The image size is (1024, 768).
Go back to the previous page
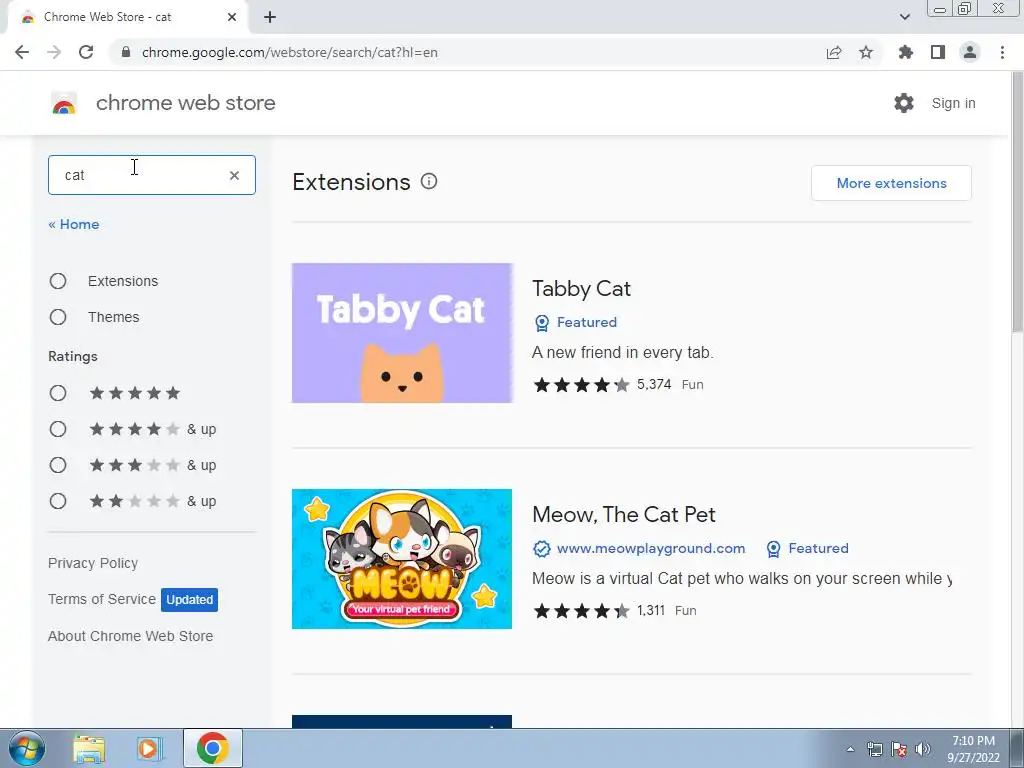22,52
